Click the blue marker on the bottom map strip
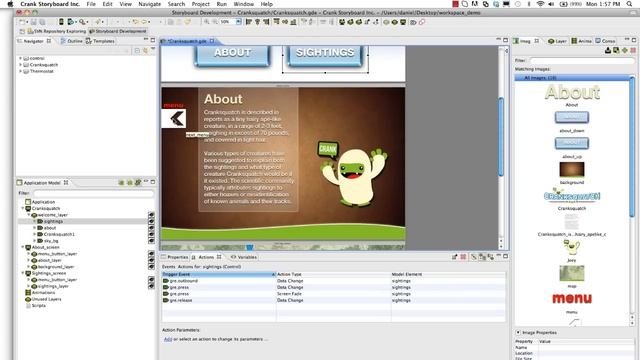The image size is (640, 360). pos(250,247)
